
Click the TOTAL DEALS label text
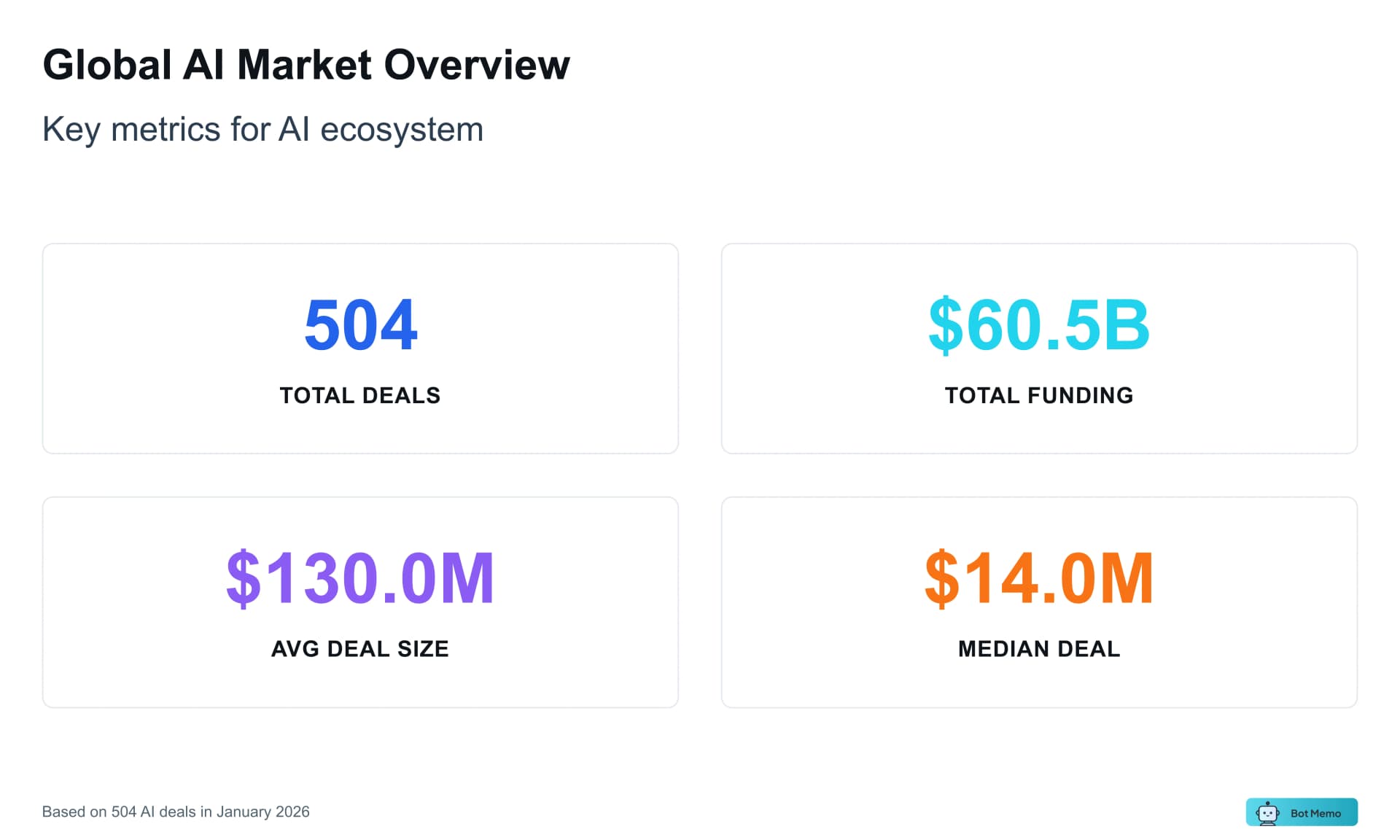(x=360, y=395)
